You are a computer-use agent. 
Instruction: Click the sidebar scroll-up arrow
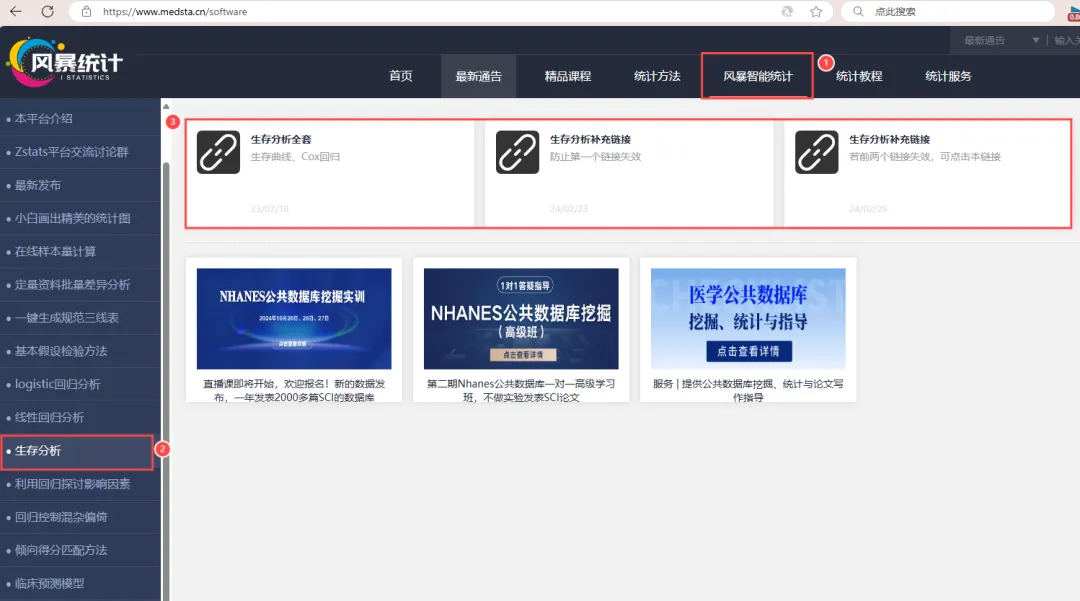(166, 106)
